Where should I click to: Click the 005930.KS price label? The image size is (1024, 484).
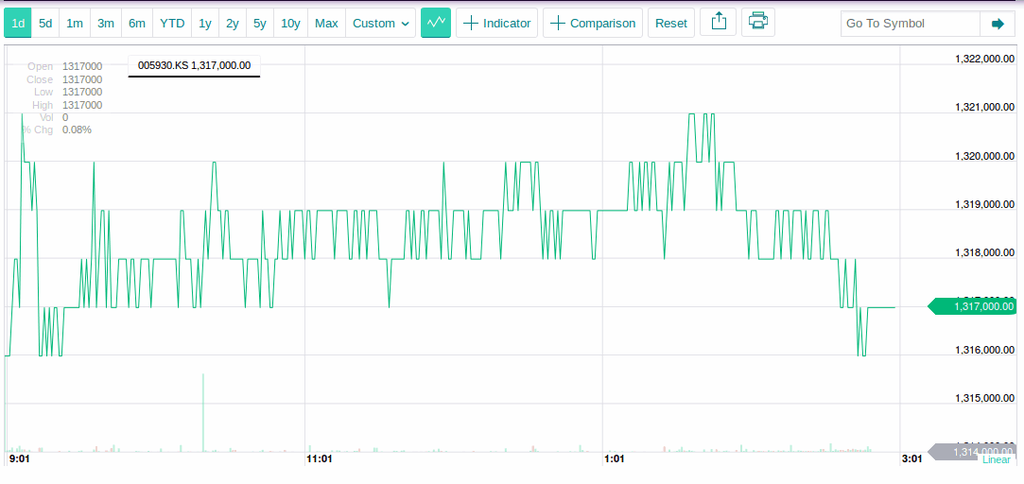194,65
